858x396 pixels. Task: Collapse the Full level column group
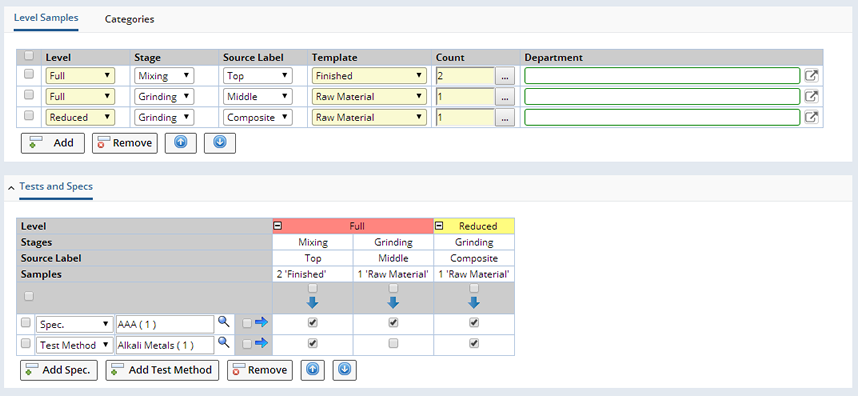pyautogui.click(x=277, y=226)
